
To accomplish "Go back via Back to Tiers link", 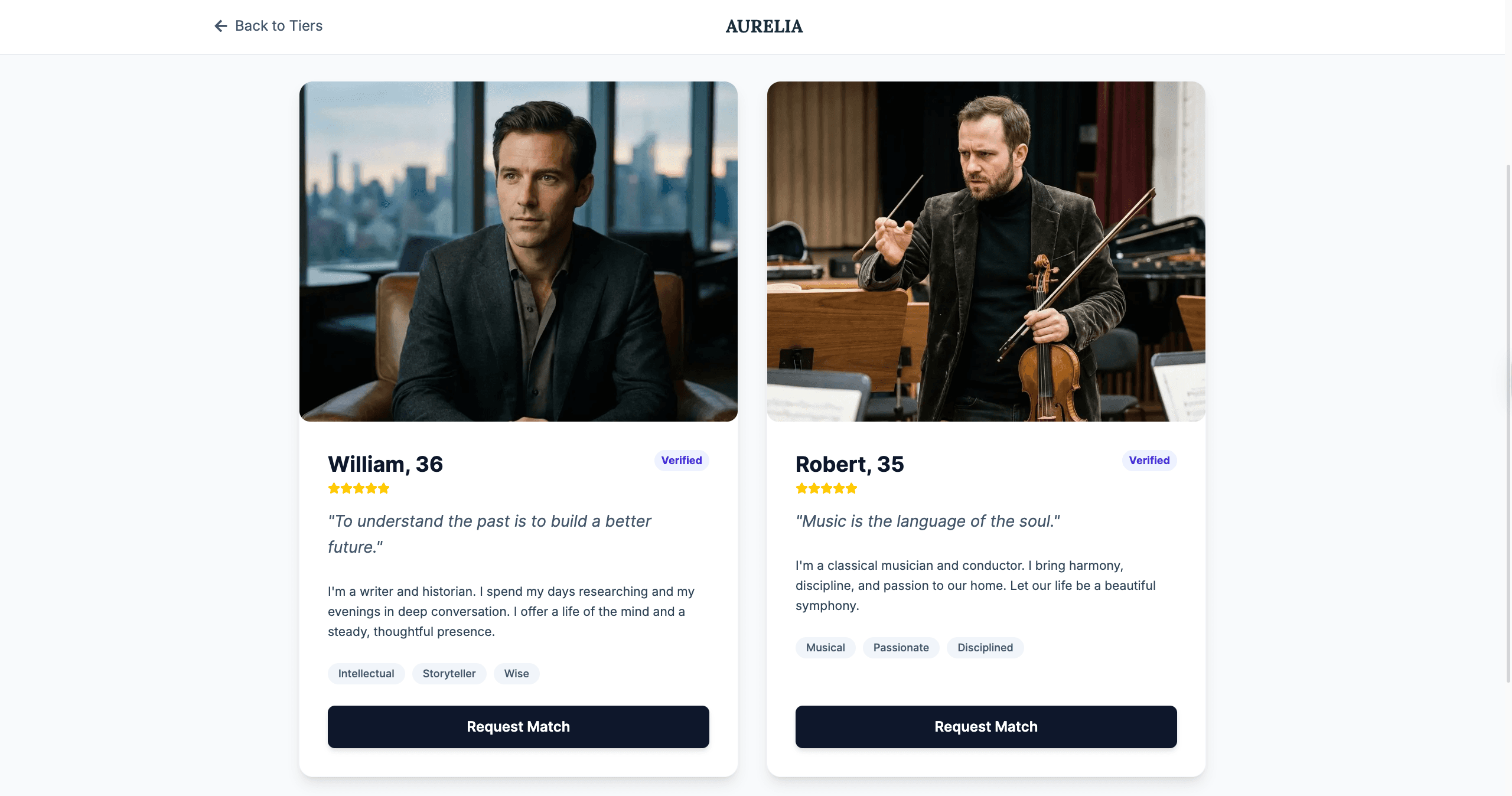I will click(278, 26).
